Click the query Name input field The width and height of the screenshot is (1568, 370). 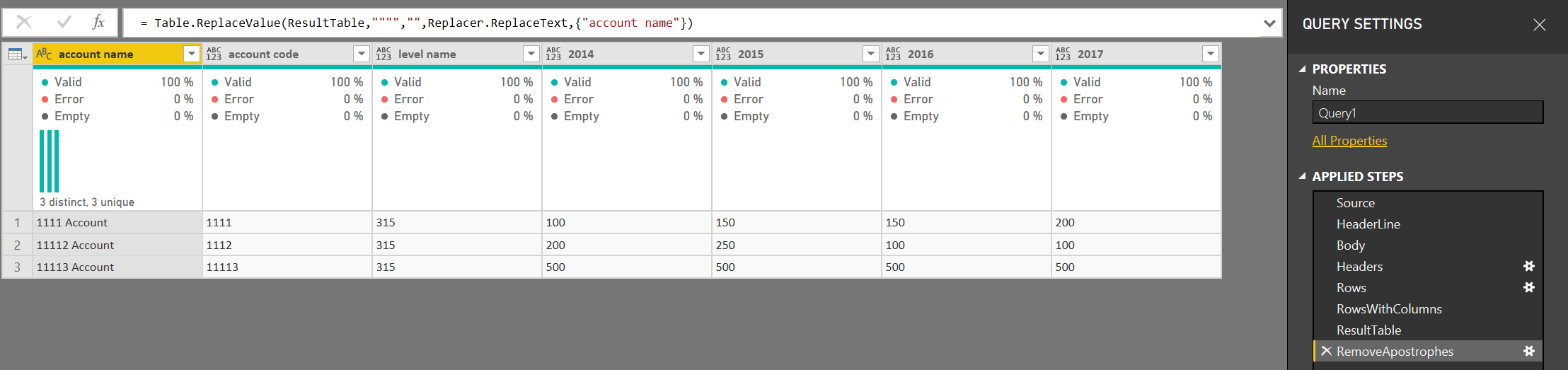pyautogui.click(x=1427, y=112)
